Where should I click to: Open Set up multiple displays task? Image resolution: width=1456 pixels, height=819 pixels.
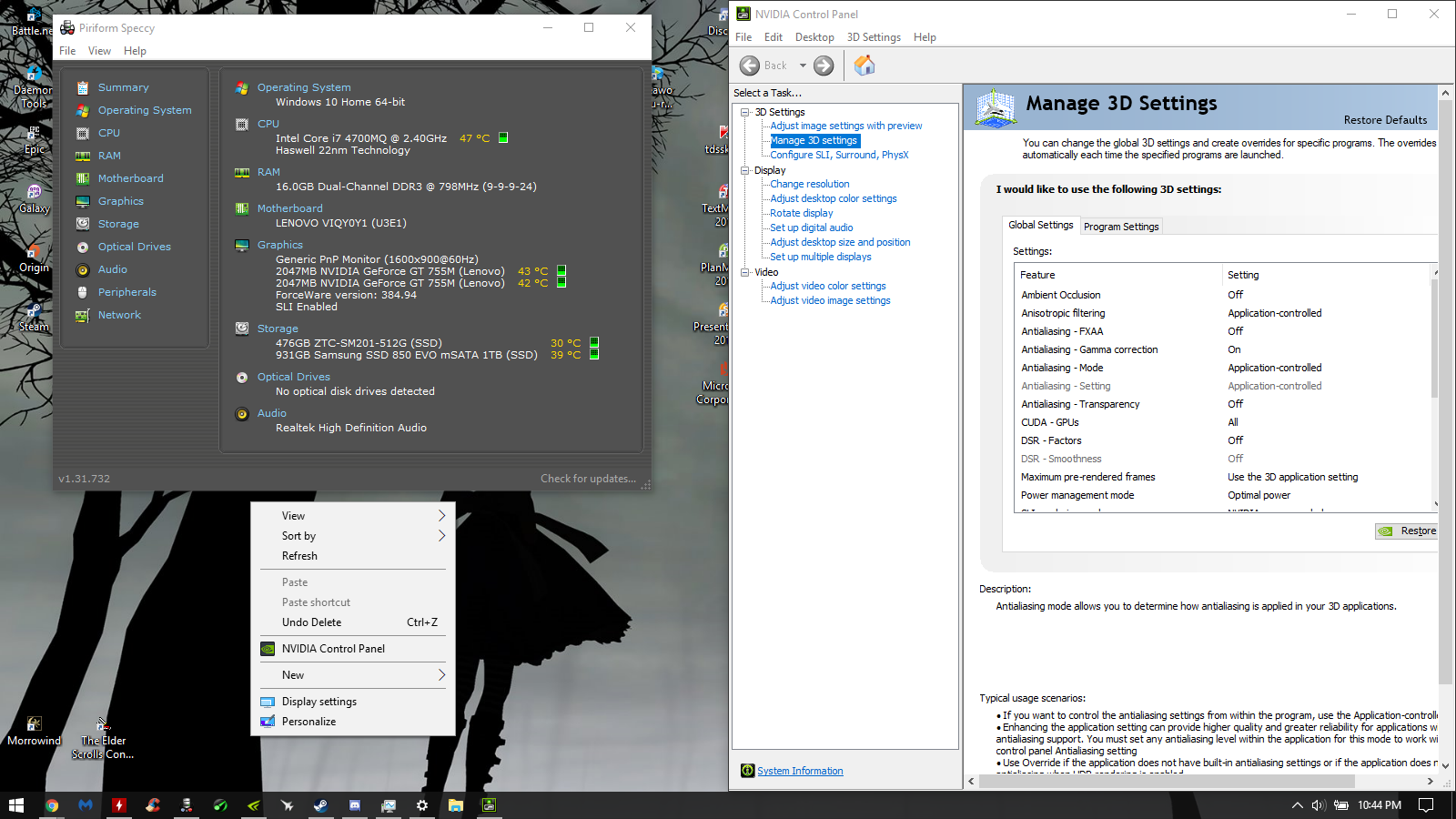click(x=821, y=258)
